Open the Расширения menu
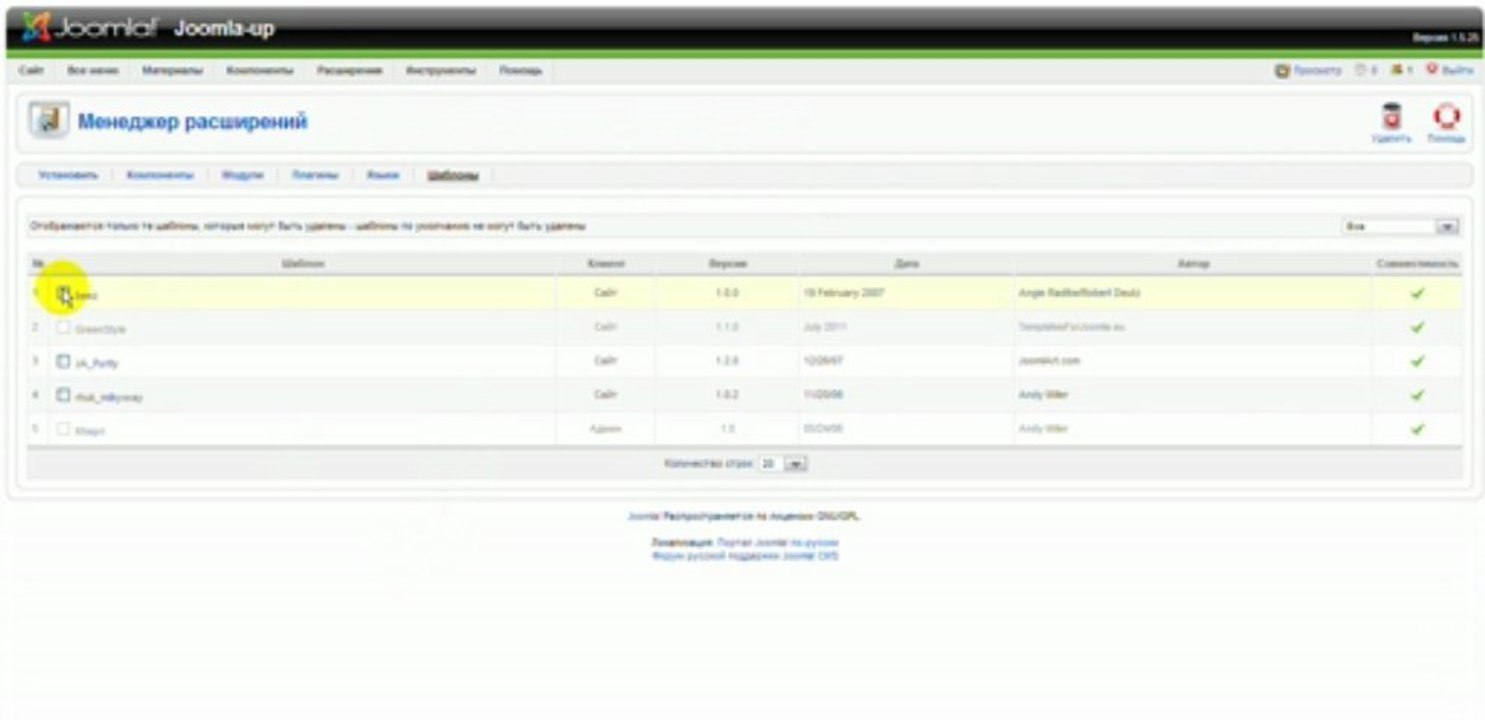Screen dimensions: 1485x720 point(350,71)
